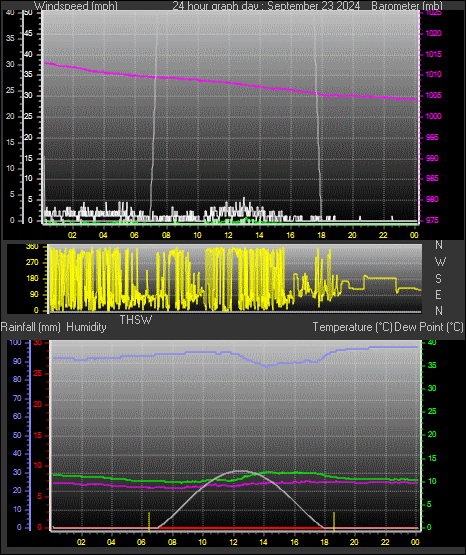466x555 pixels.
Task: Click the Windspeed (mph) axis title
Action: [76, 6]
